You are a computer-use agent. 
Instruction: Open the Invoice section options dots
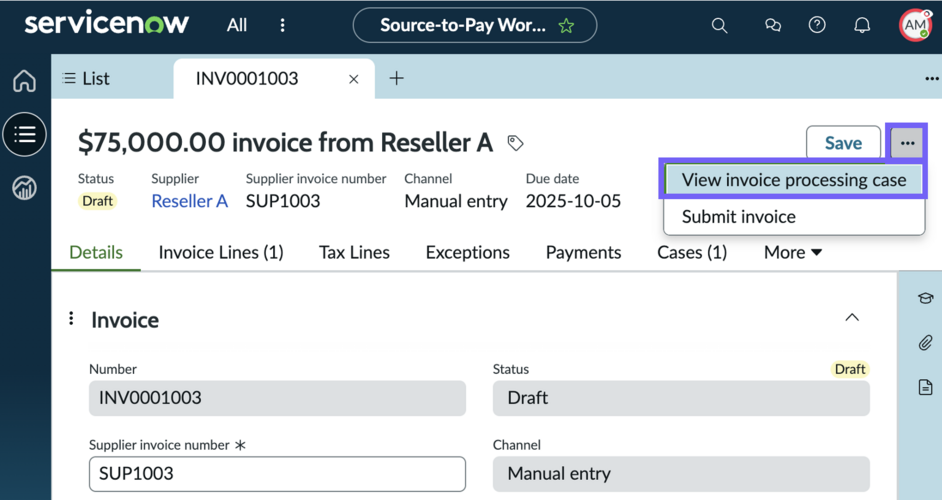coord(71,319)
